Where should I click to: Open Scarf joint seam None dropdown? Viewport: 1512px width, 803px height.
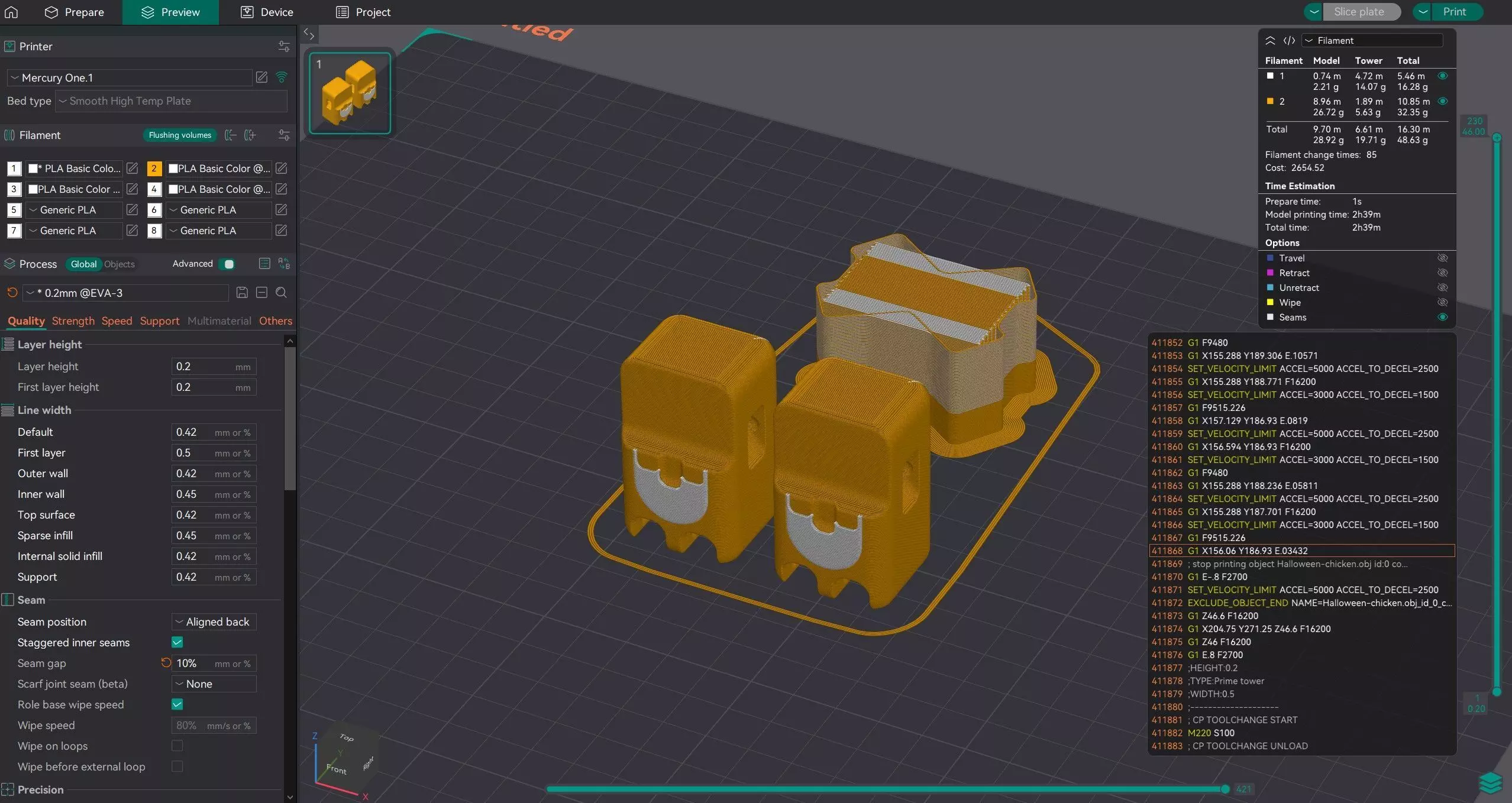click(214, 684)
